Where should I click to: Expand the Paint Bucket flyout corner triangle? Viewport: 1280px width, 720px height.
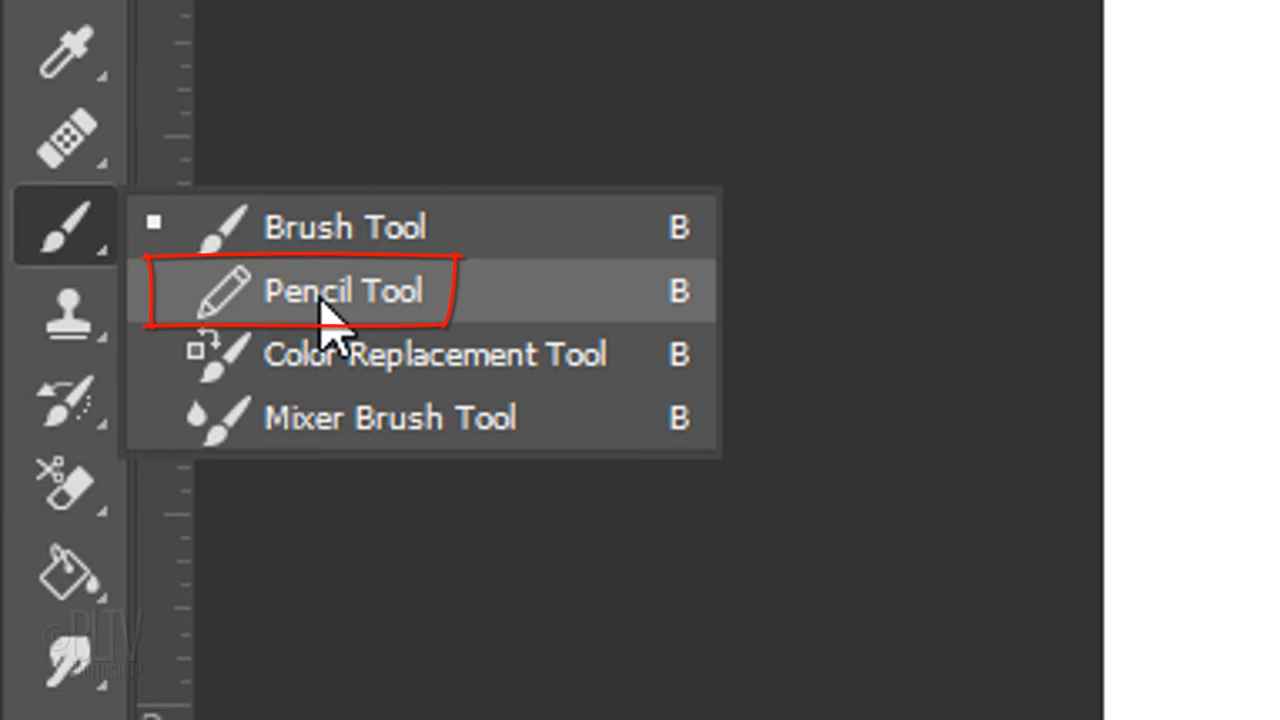[102, 598]
